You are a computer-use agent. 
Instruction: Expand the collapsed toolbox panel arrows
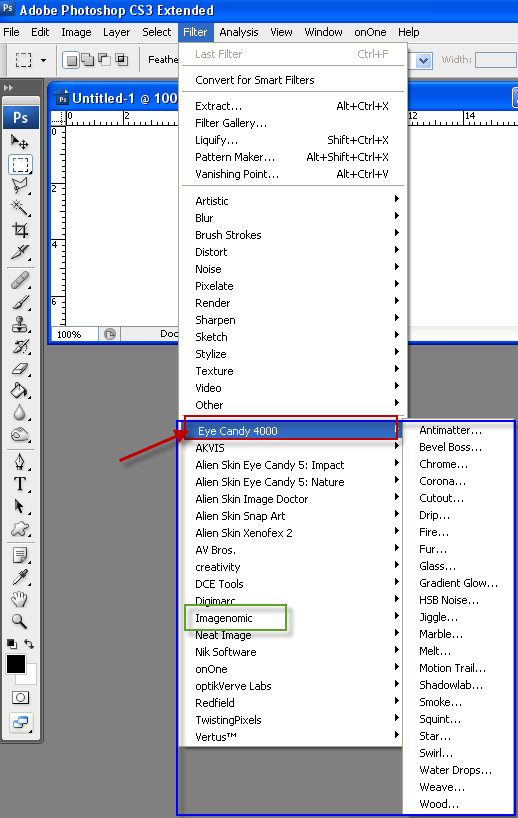click(8, 88)
